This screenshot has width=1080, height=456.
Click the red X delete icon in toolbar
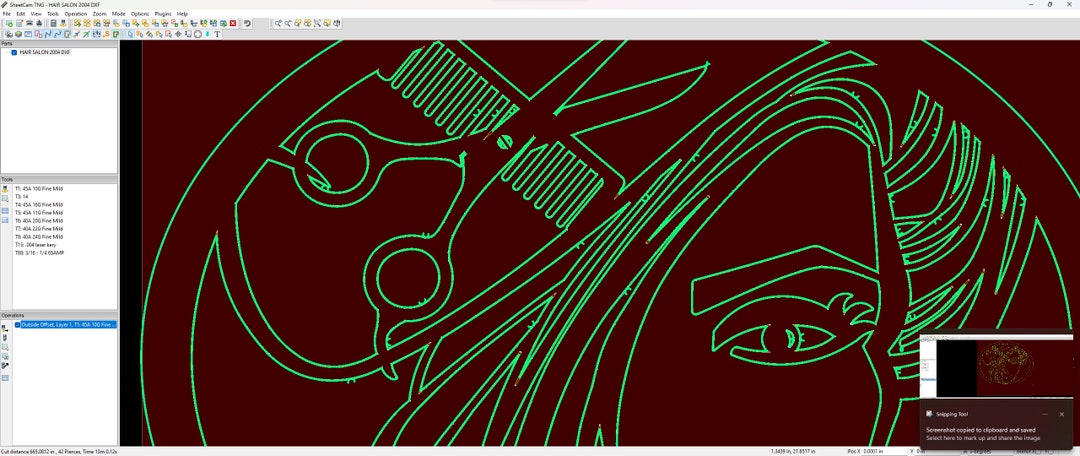coord(233,23)
